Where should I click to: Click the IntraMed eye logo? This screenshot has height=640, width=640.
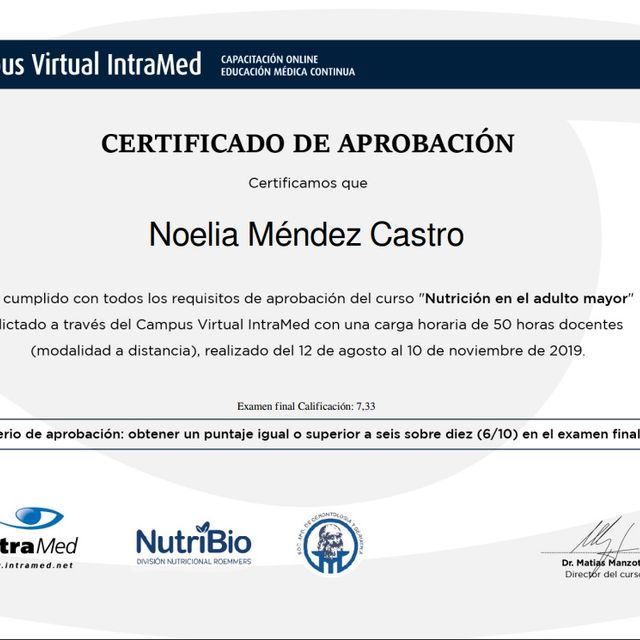coord(32,518)
